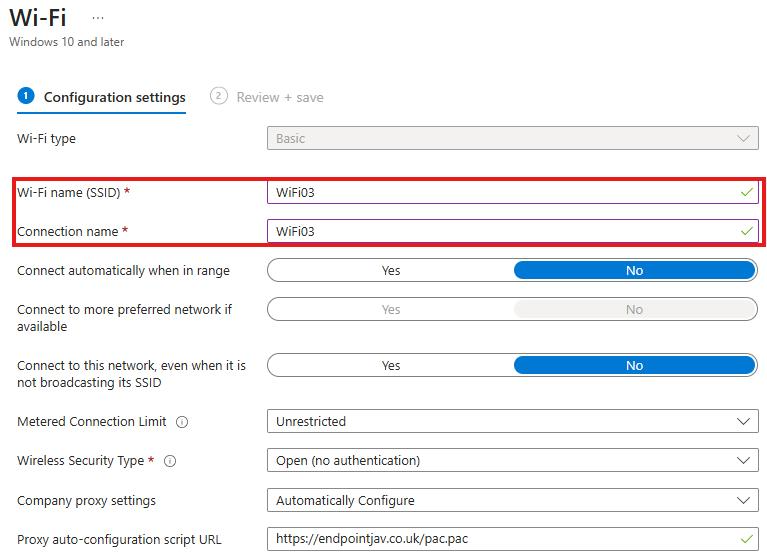The height and width of the screenshot is (556, 767).
Task: Go to the Review + save tab
Action: point(279,97)
